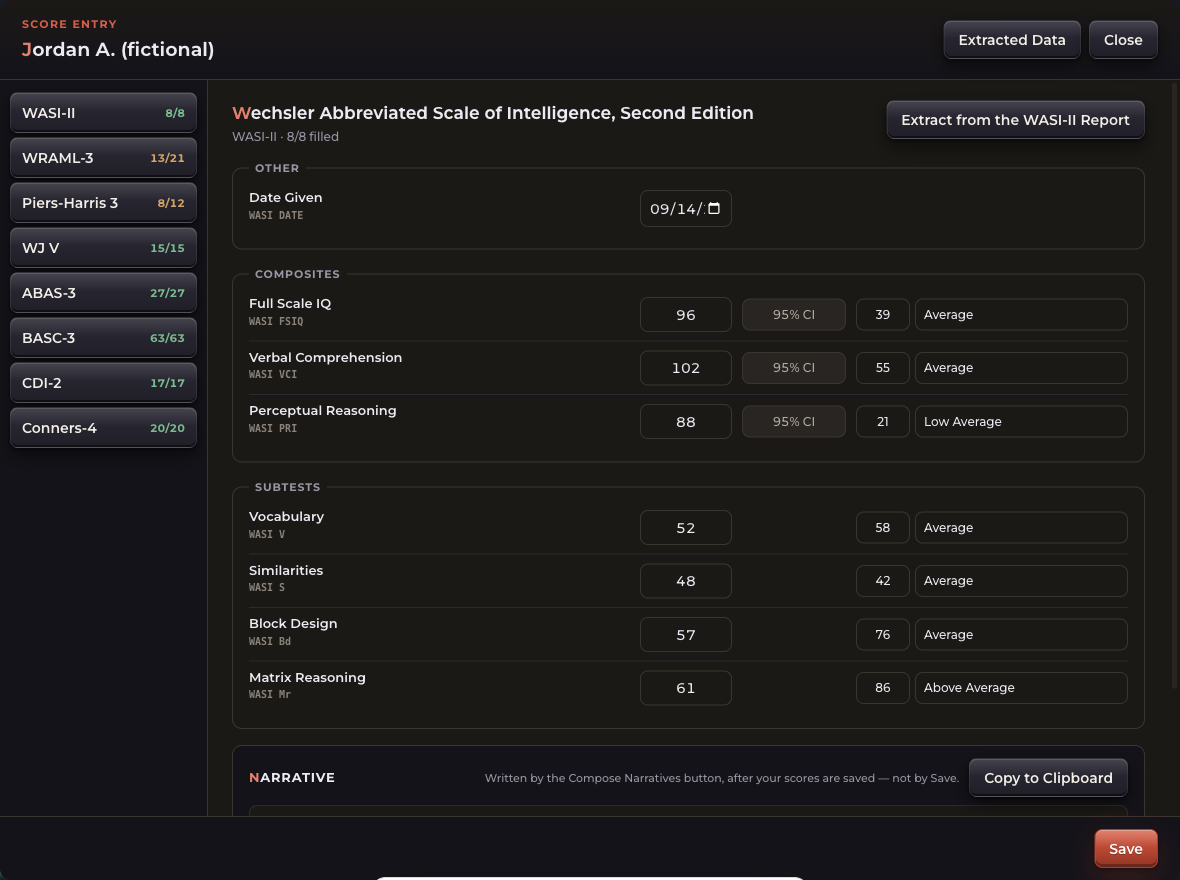Edit Full Scale IQ score 96
Image resolution: width=1180 pixels, height=880 pixels.
coord(686,315)
